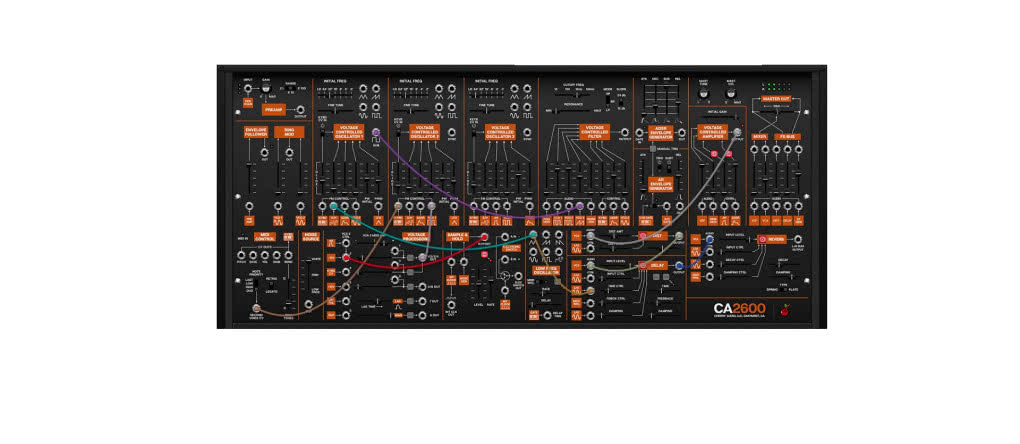The width and height of the screenshot is (1020, 444).
Task: Click the Ring Mod out jack
Action: click(x=289, y=152)
